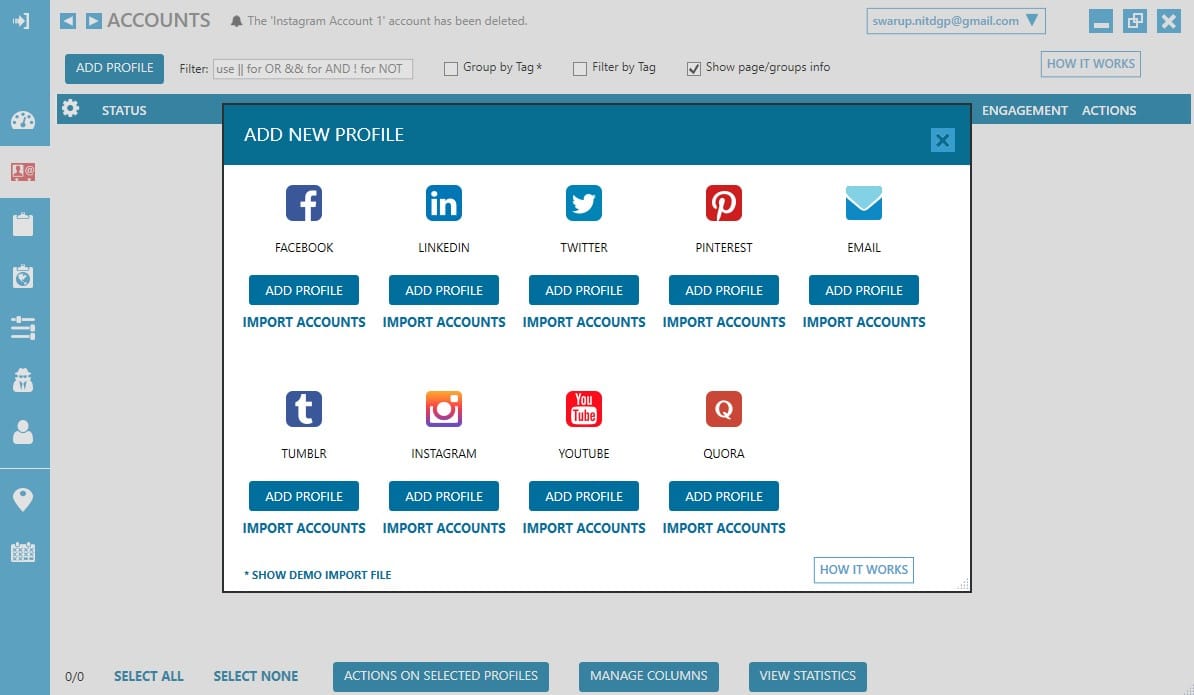Click ADD PROFILE under YouTube
1194x695 pixels.
pyautogui.click(x=584, y=496)
